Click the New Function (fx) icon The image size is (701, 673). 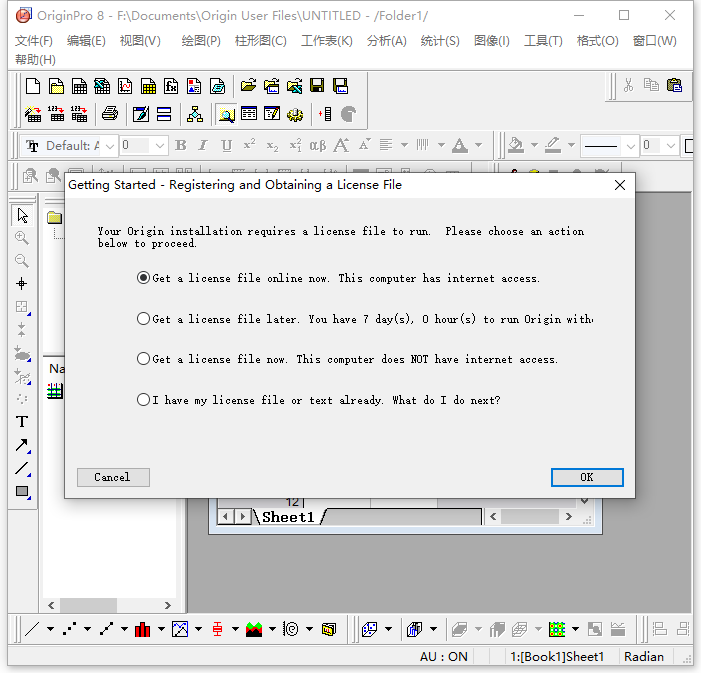(x=171, y=86)
